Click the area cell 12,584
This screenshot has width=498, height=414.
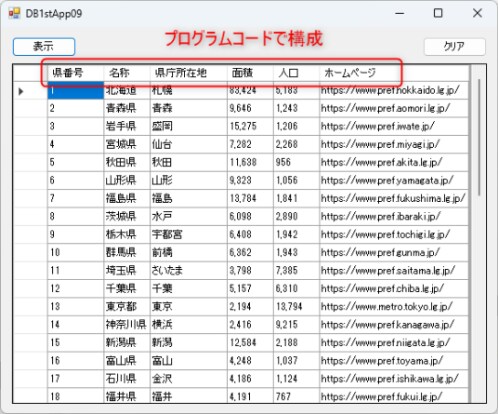pyautogui.click(x=250, y=342)
